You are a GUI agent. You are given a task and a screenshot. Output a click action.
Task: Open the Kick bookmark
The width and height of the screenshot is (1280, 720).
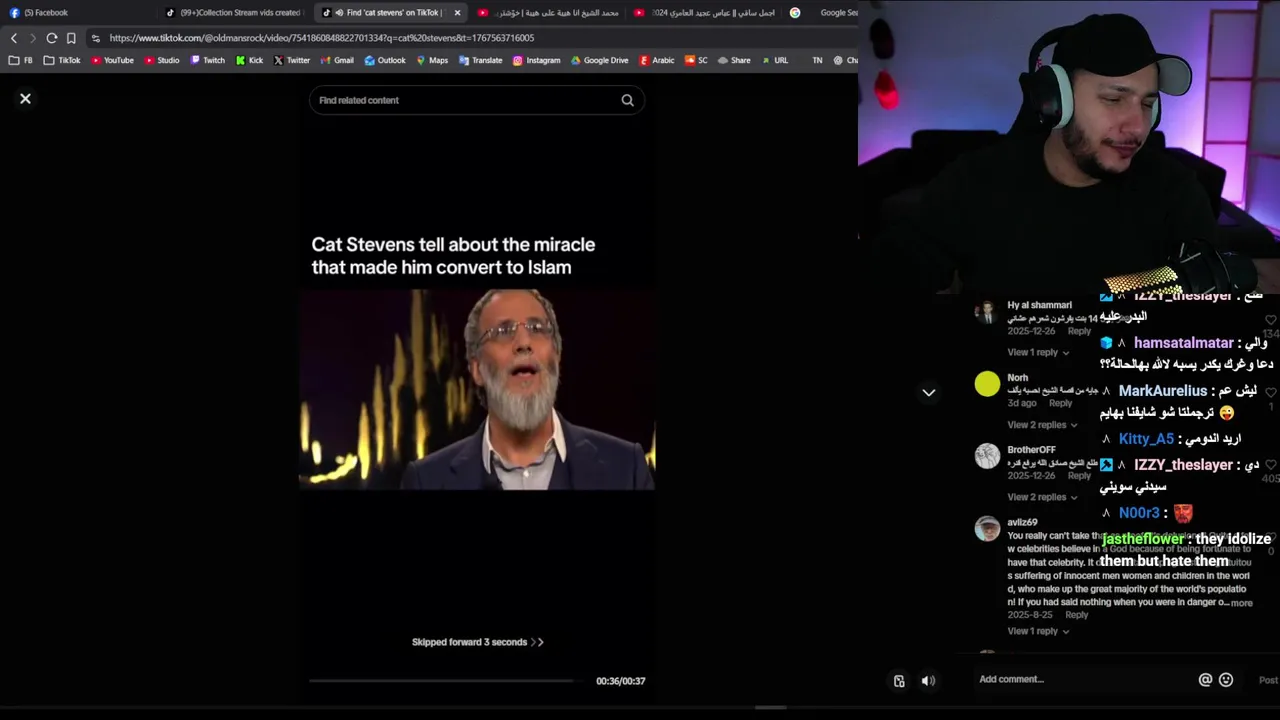pos(249,60)
